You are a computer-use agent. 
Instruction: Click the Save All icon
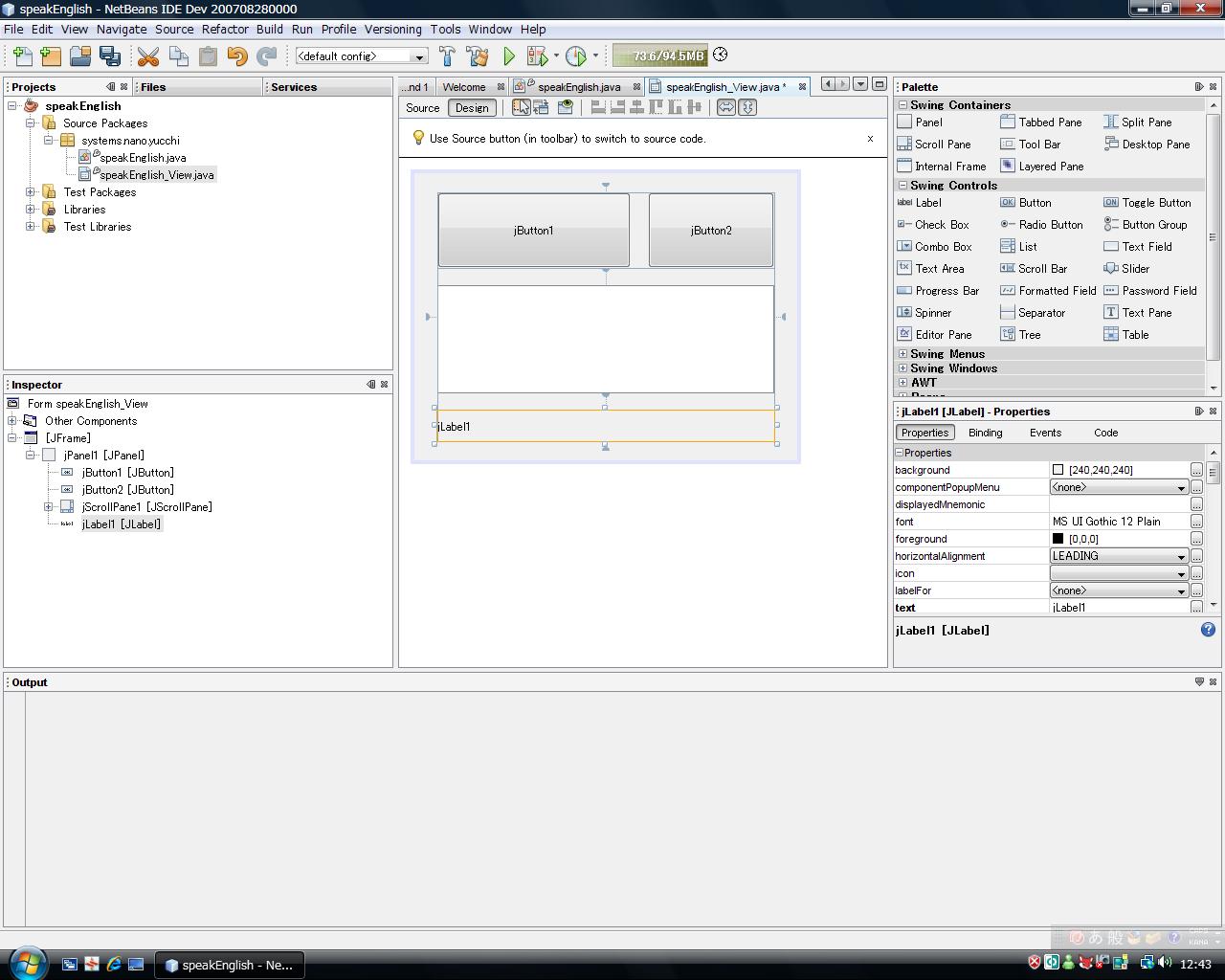tap(110, 56)
